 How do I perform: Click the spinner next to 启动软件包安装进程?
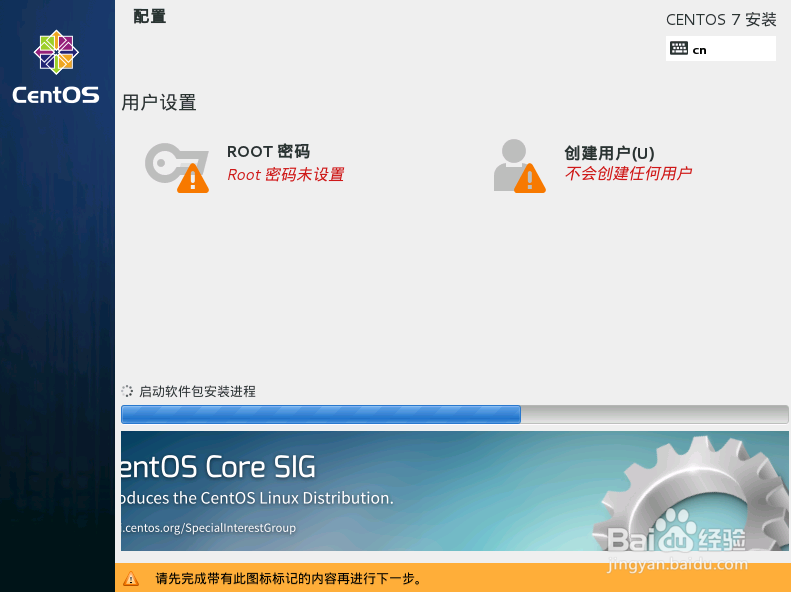coord(127,391)
